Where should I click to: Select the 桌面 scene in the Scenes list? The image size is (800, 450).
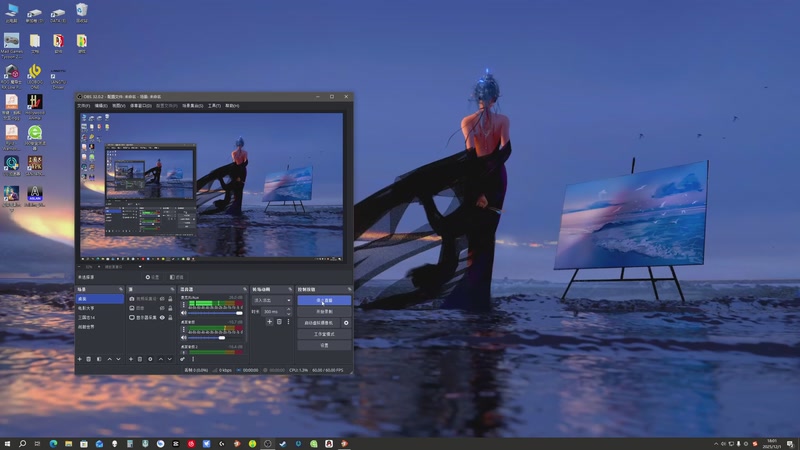[x=100, y=298]
